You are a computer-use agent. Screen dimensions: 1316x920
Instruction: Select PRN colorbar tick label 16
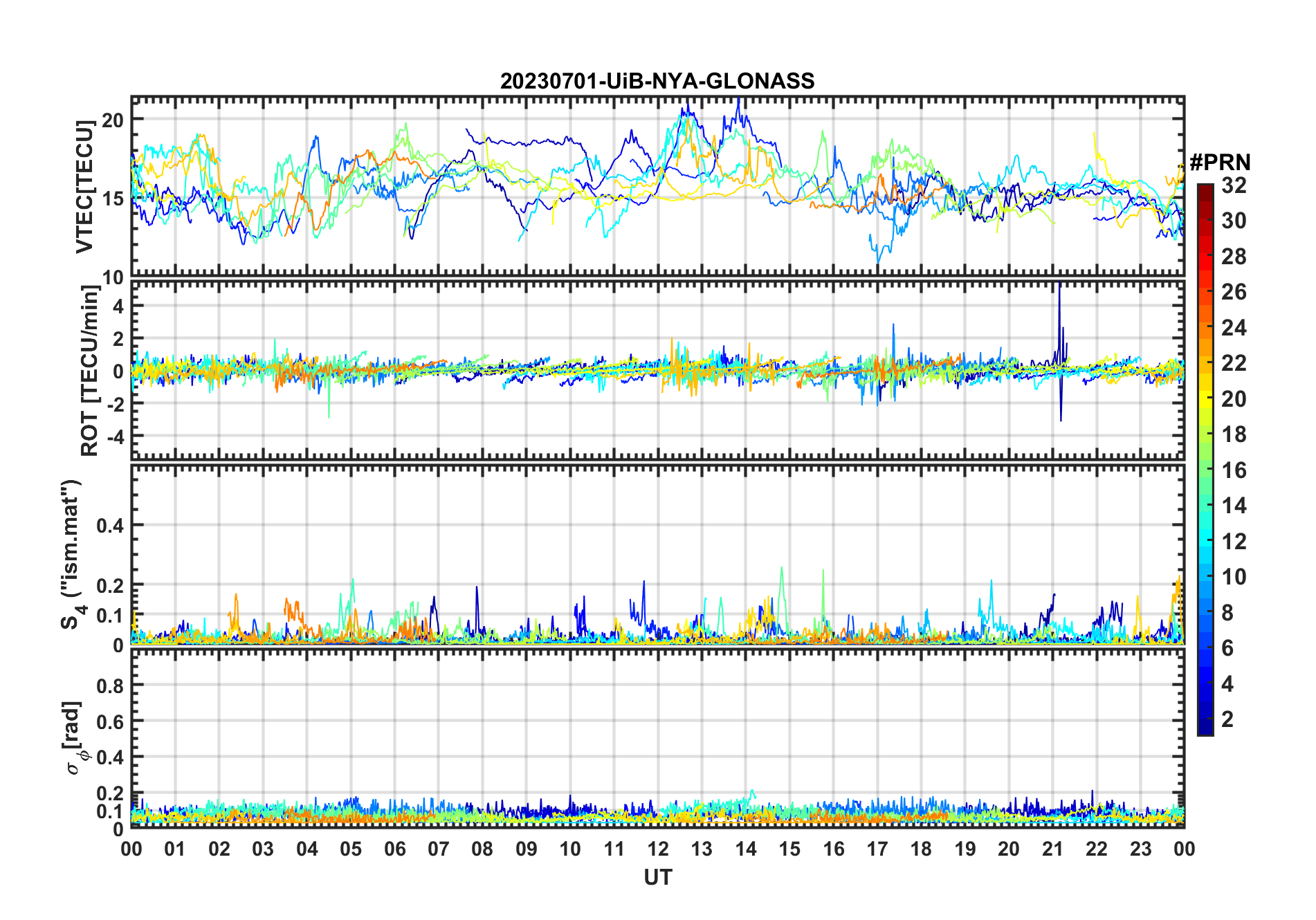[x=1234, y=470]
